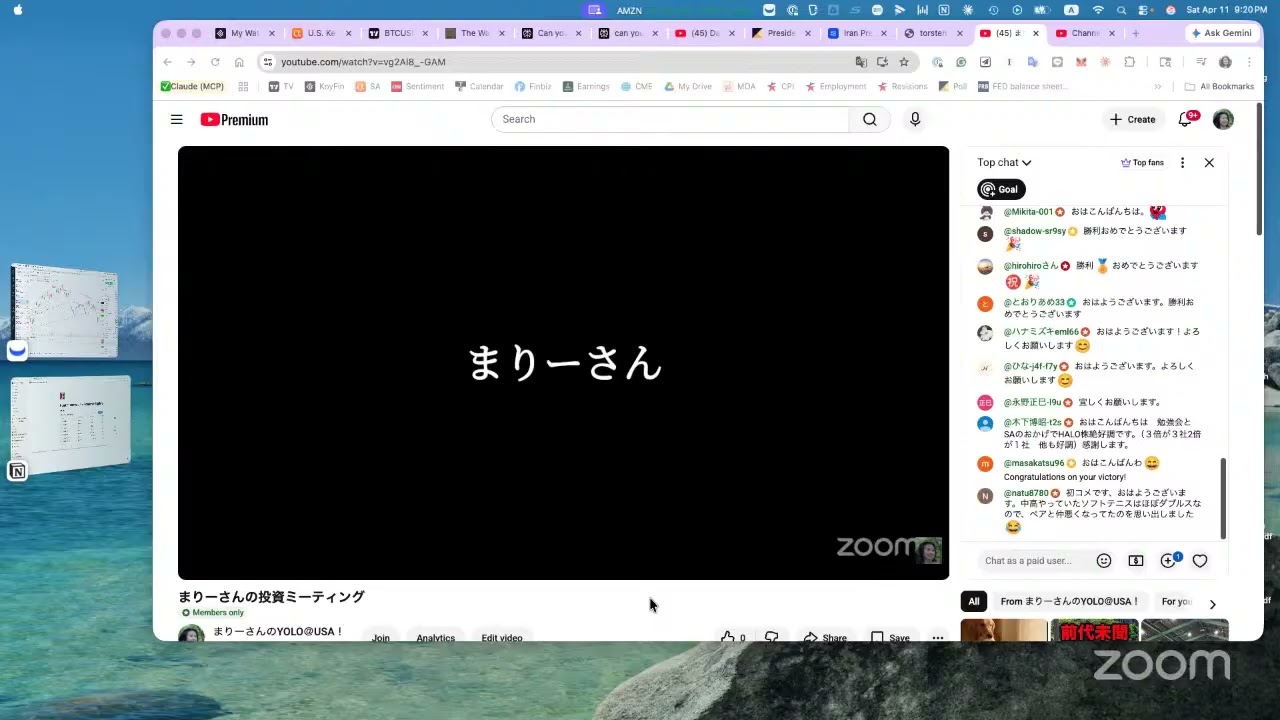Open video more actions ellipsis
1280x720 pixels.
937,637
